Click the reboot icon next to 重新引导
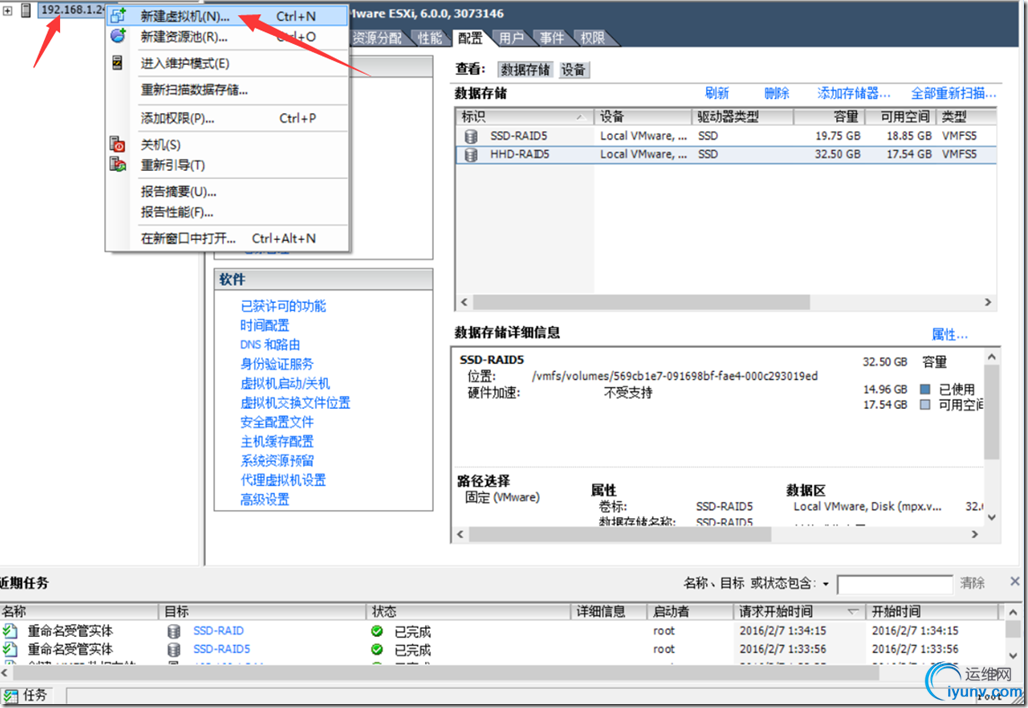The height and width of the screenshot is (708, 1028). pos(118,165)
